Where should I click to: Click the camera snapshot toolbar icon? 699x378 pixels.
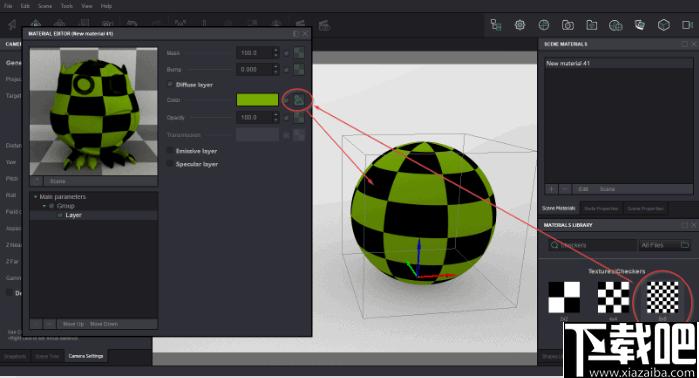click(567, 25)
